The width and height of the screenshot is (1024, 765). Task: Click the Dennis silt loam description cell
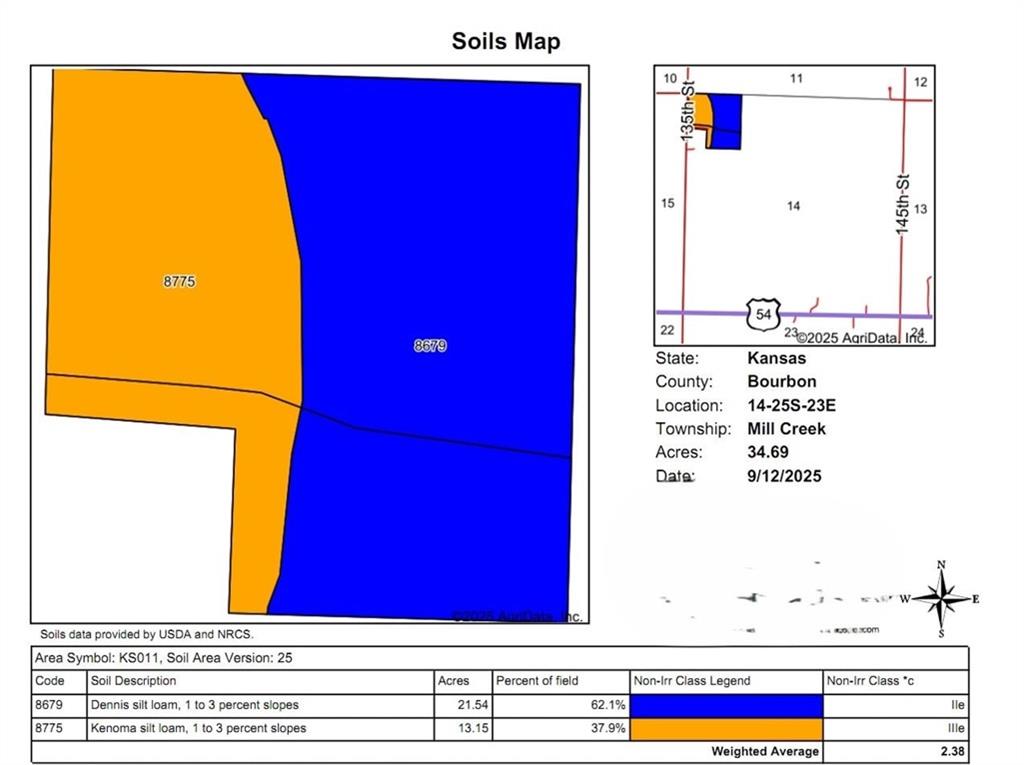click(x=195, y=705)
